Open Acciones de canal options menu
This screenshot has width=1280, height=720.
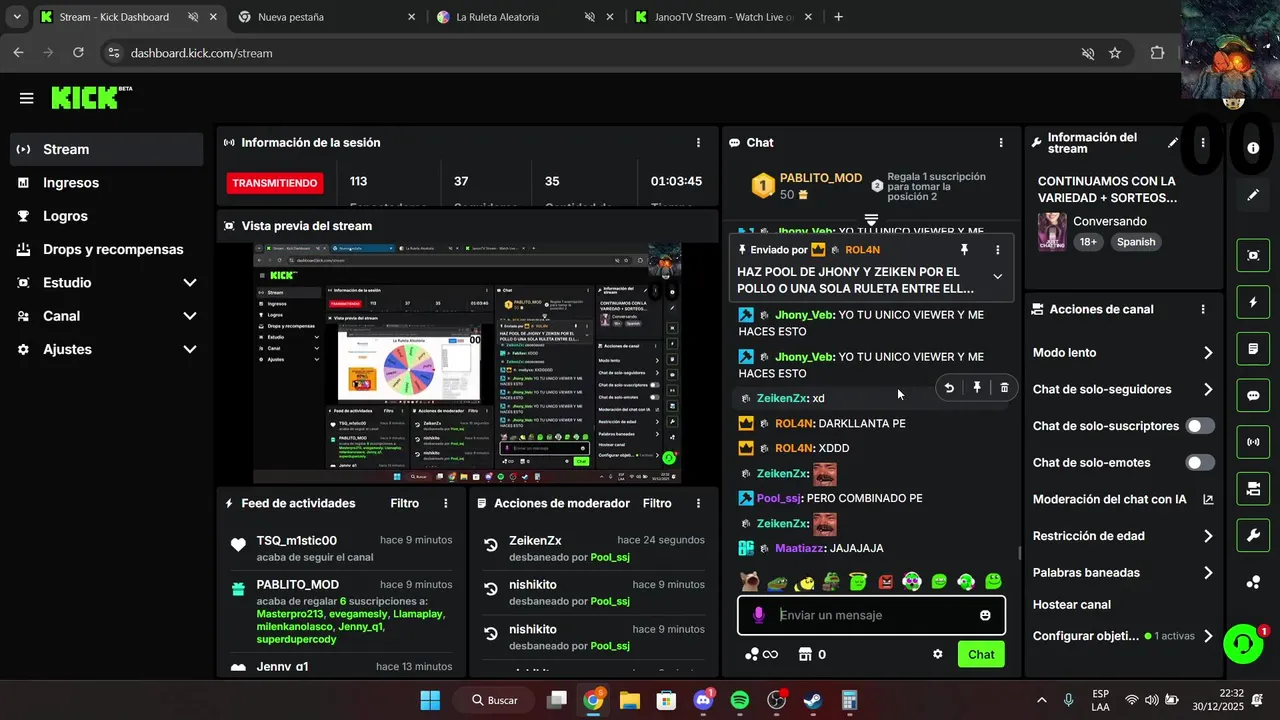[x=1203, y=310]
